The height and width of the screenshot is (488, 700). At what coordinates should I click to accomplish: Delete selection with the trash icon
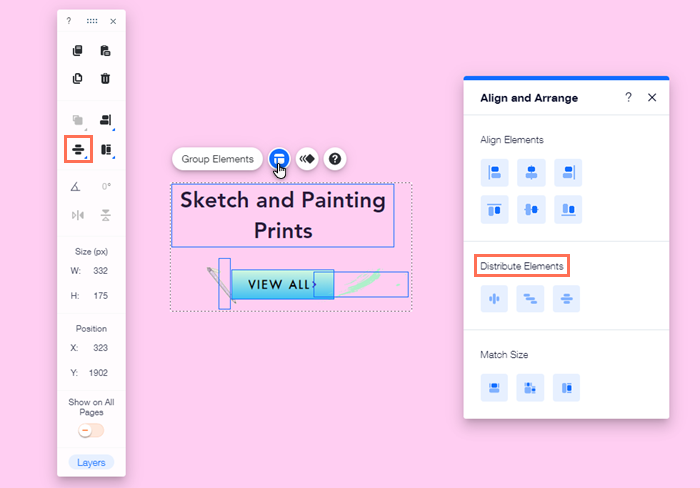pyautogui.click(x=105, y=79)
